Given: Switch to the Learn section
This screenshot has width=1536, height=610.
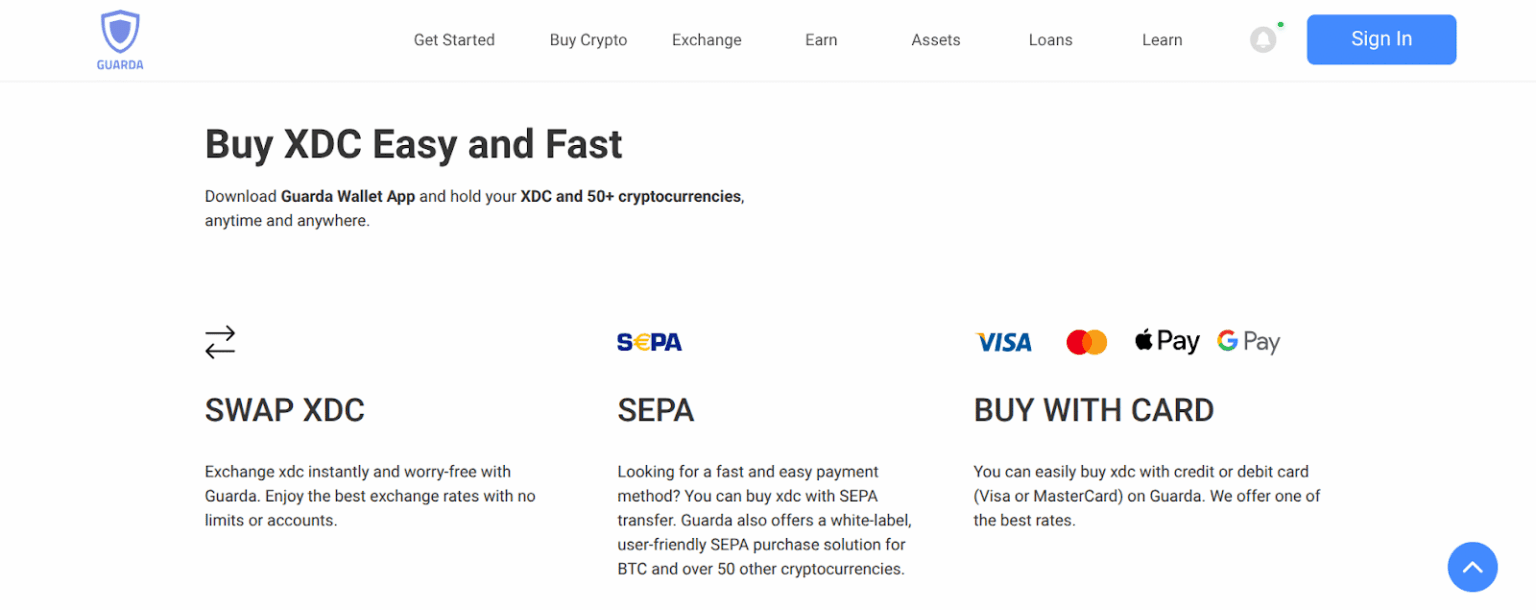Looking at the screenshot, I should click(x=1161, y=39).
